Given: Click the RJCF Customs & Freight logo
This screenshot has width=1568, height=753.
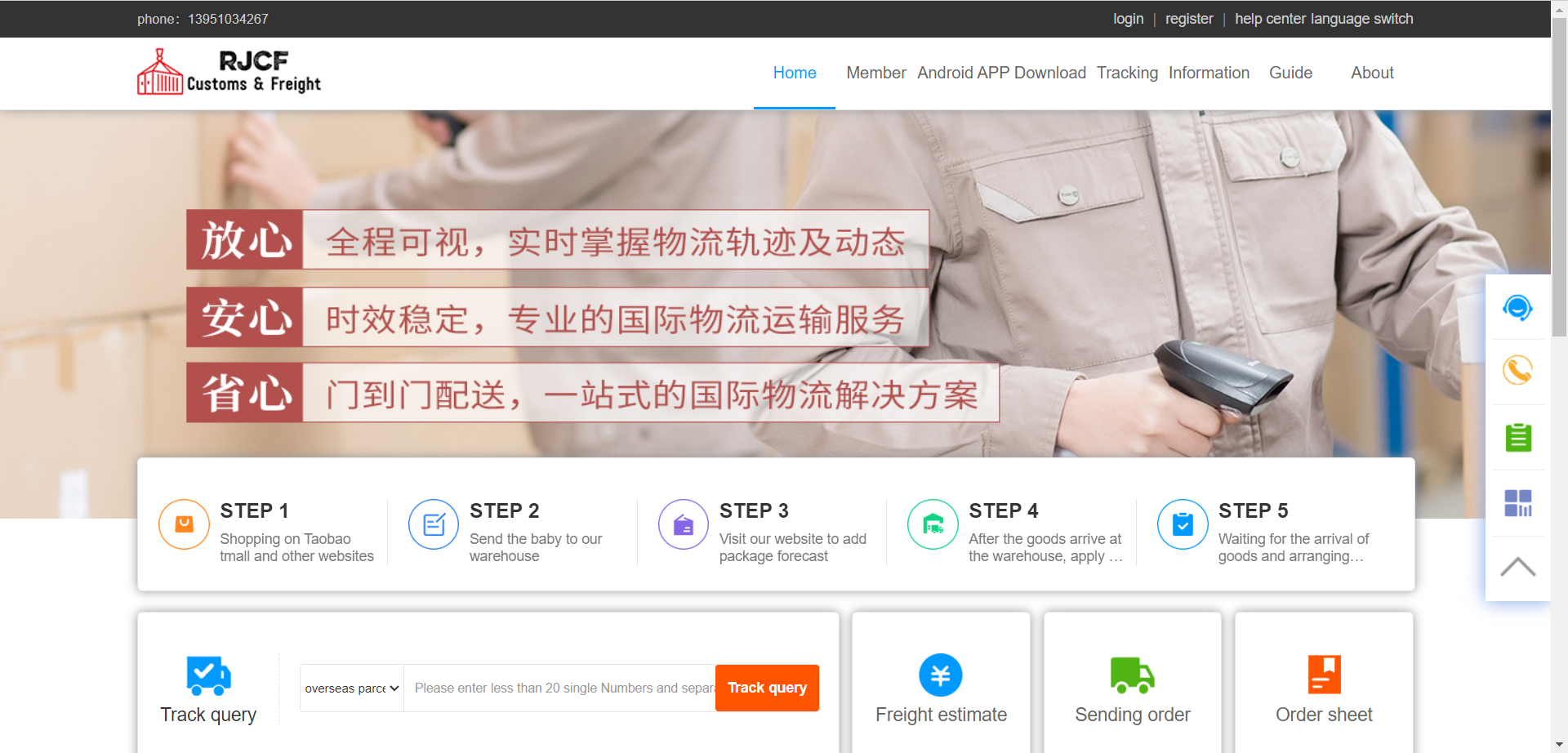Looking at the screenshot, I should pyautogui.click(x=229, y=72).
